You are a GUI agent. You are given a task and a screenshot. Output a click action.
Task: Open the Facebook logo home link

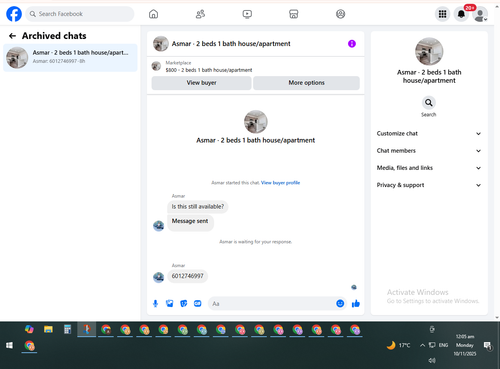coord(14,14)
